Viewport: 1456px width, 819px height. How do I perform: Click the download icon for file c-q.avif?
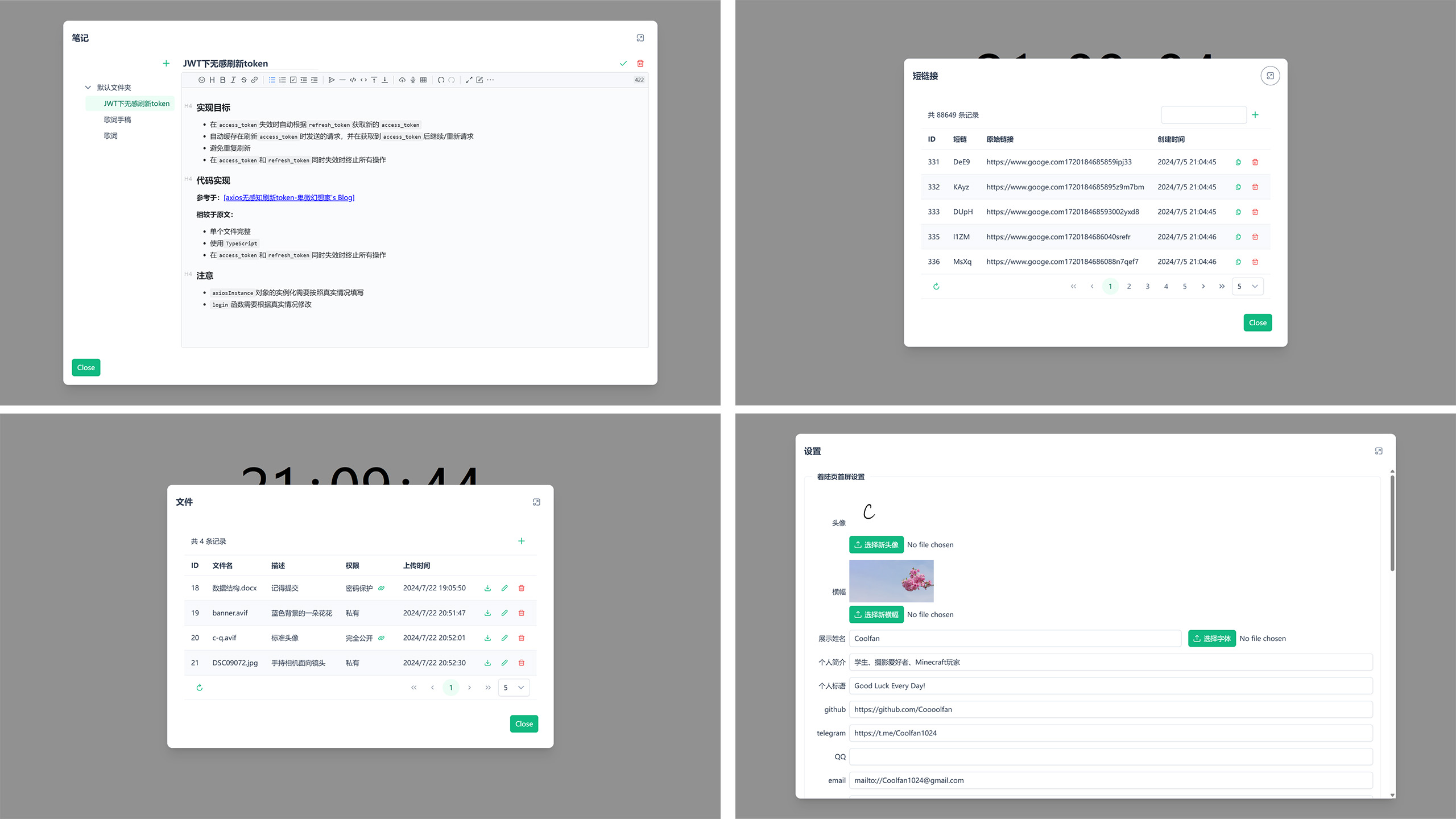pyautogui.click(x=489, y=638)
